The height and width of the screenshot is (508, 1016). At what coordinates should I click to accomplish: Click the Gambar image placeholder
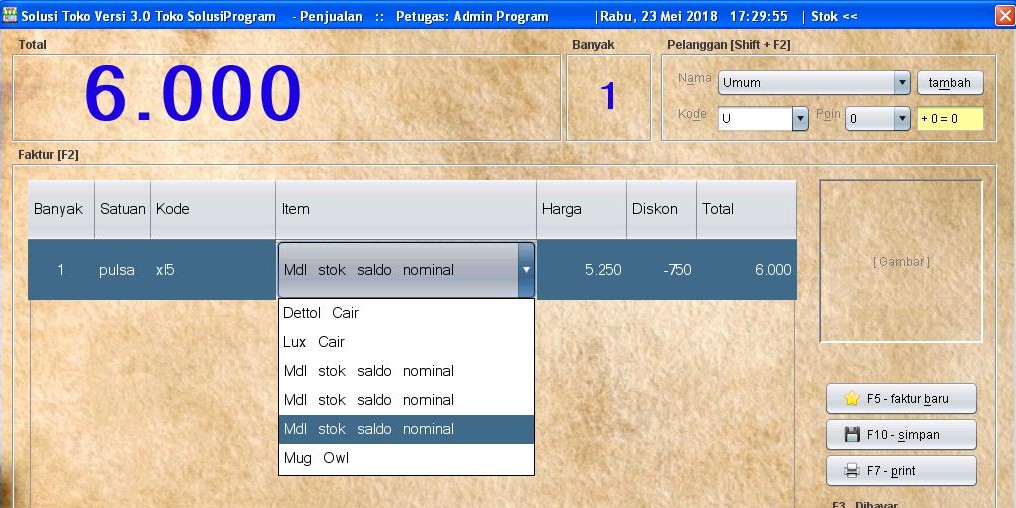click(x=901, y=261)
